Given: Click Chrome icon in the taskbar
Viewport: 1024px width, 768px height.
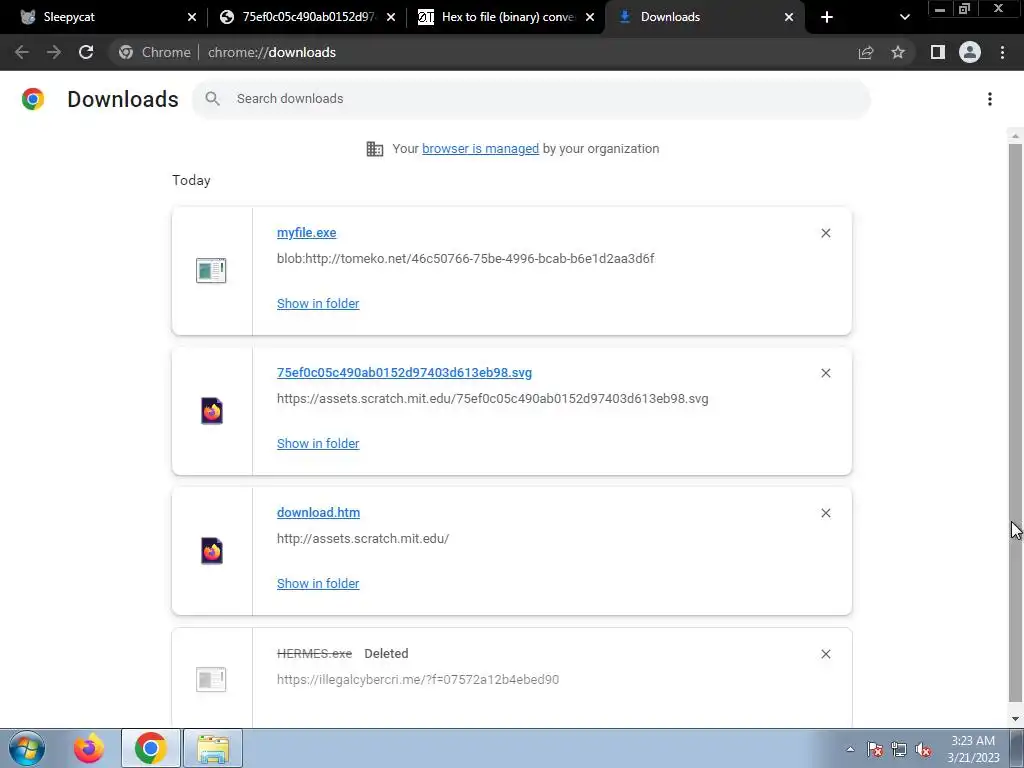Looking at the screenshot, I should coord(151,748).
